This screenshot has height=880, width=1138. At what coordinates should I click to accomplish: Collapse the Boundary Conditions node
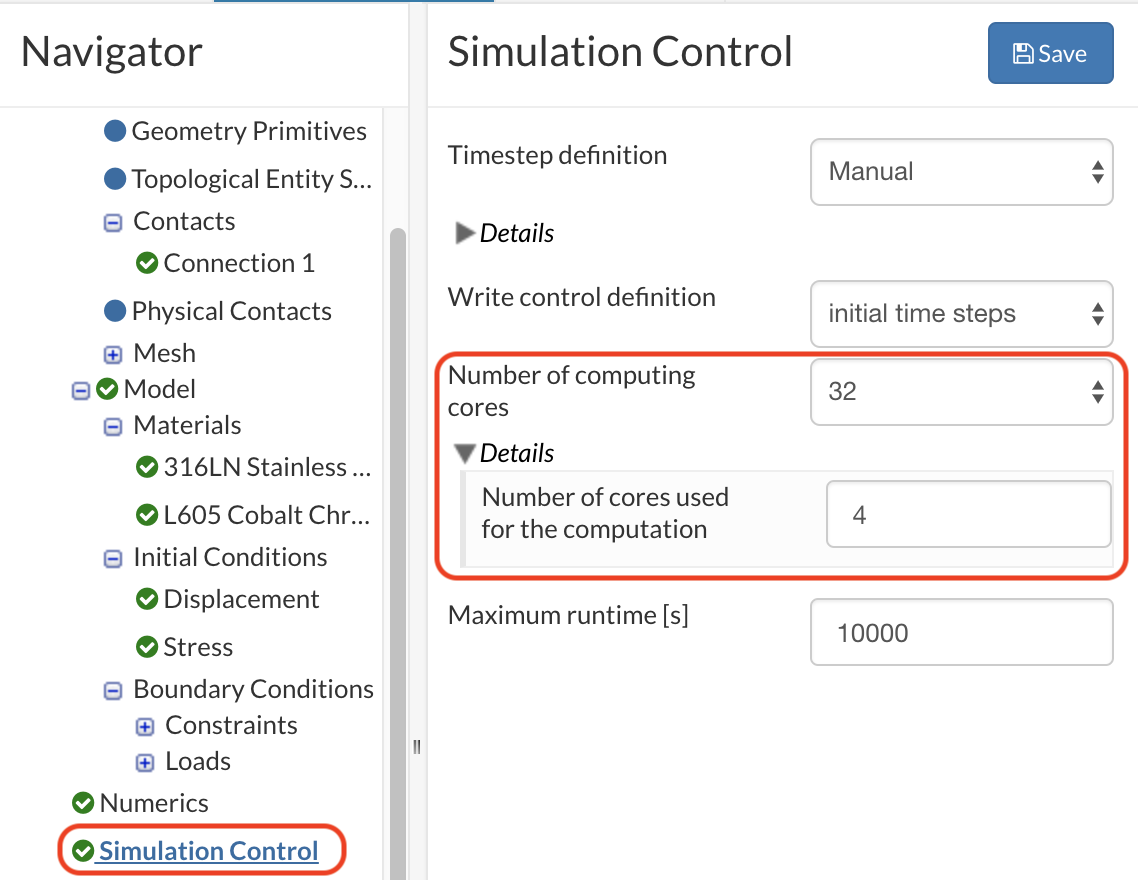112,690
